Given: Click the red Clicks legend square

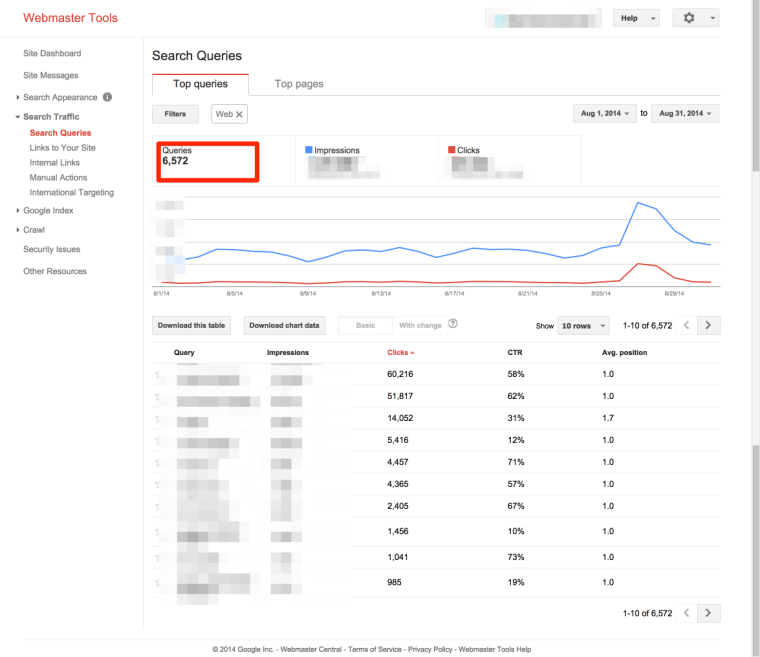Looking at the screenshot, I should (x=452, y=150).
